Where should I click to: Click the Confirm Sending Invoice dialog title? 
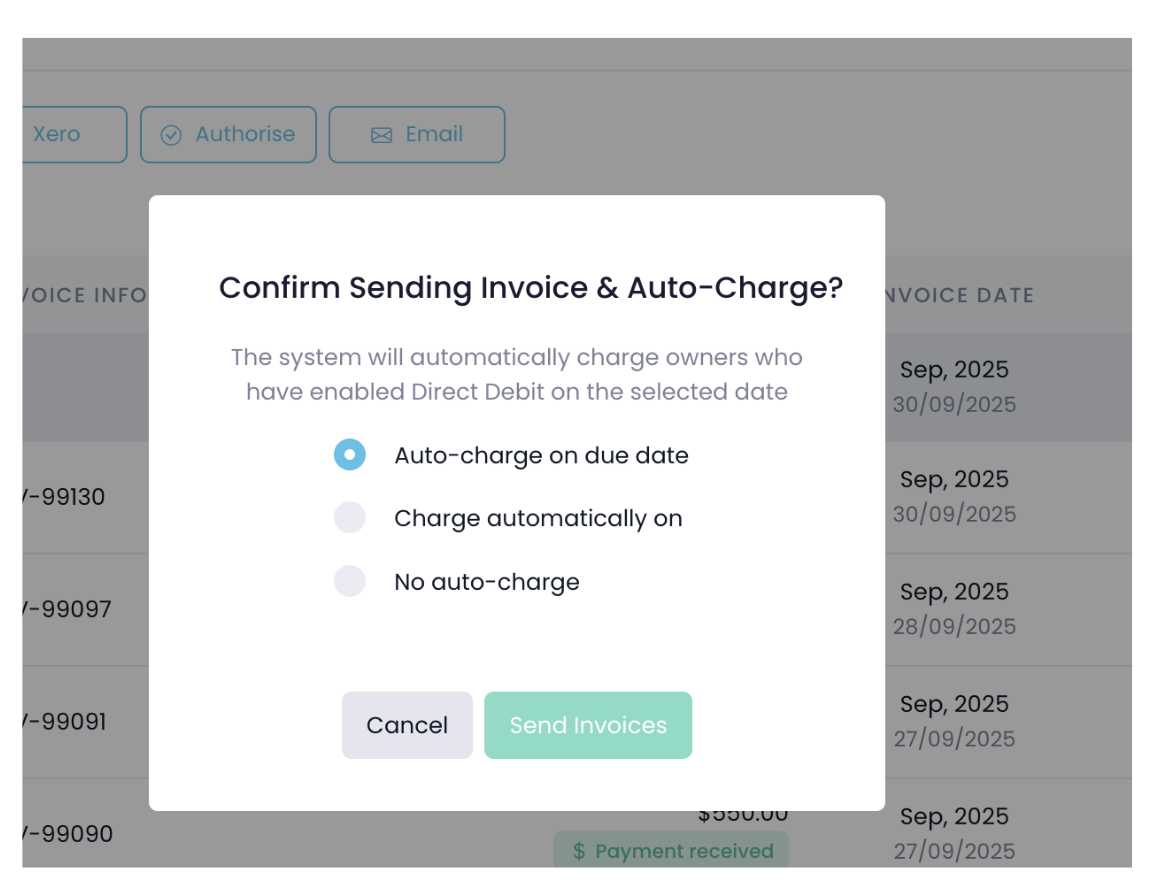531,288
